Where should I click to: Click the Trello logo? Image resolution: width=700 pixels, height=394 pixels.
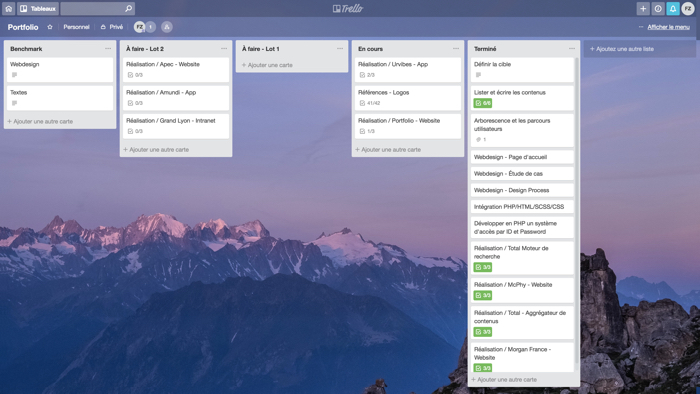click(x=348, y=8)
